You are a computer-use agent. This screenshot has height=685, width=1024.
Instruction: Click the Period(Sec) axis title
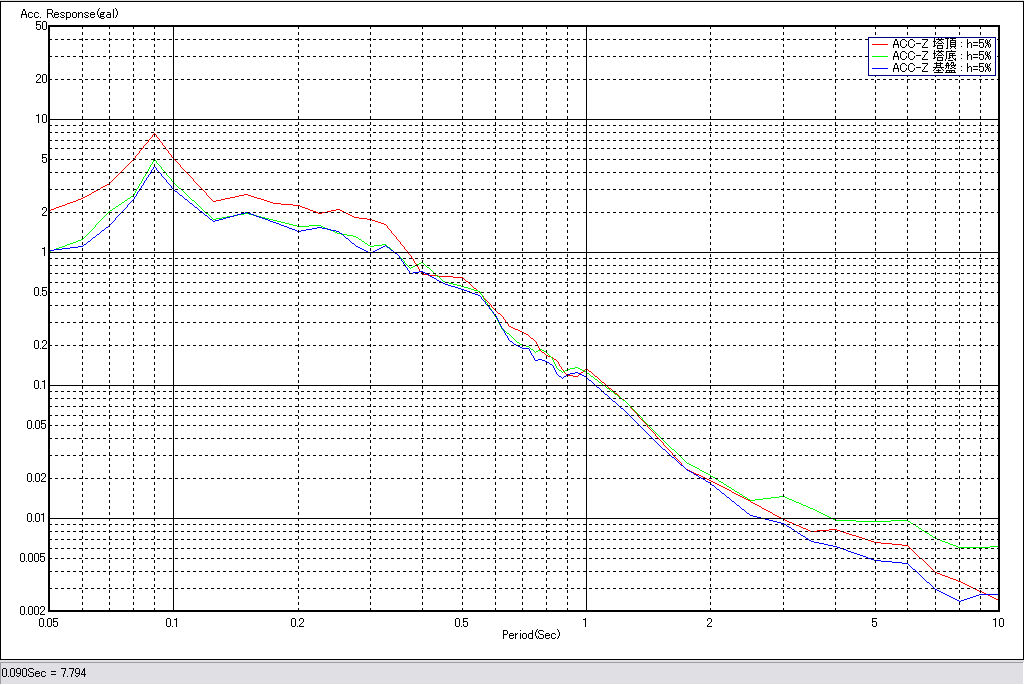click(x=530, y=635)
